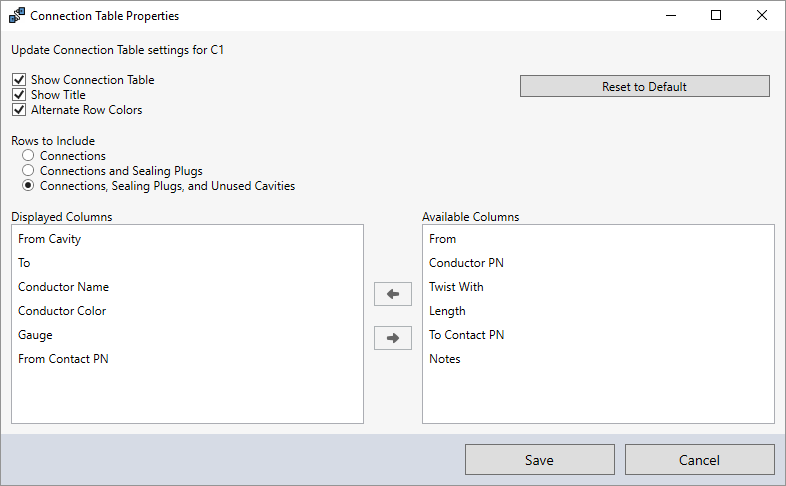786x486 pixels.
Task: Select Notes in Available Columns
Action: pyautogui.click(x=599, y=359)
